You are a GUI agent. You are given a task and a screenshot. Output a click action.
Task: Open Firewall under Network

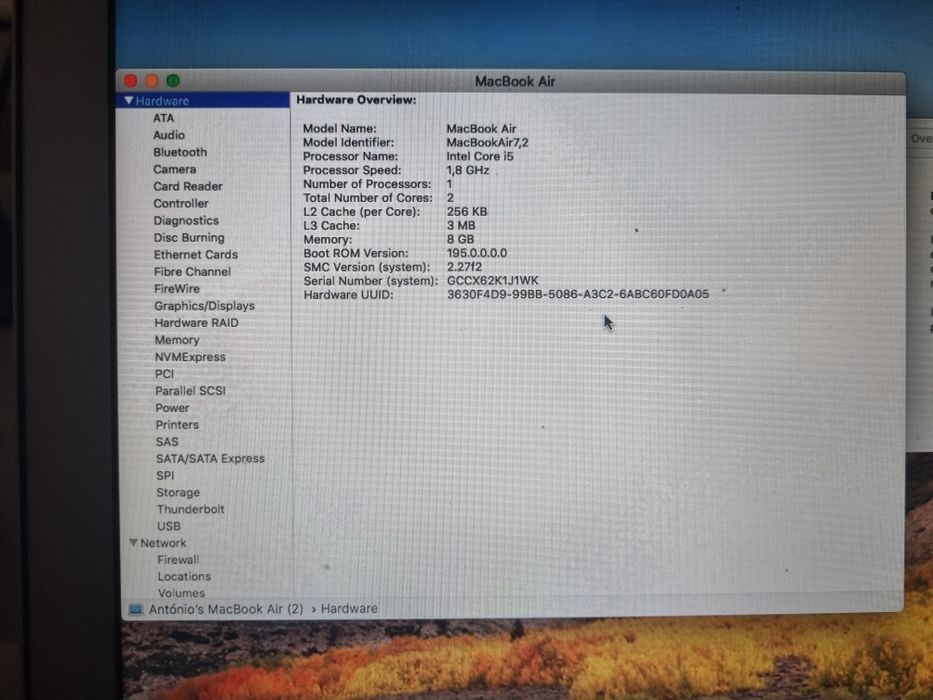(x=179, y=560)
